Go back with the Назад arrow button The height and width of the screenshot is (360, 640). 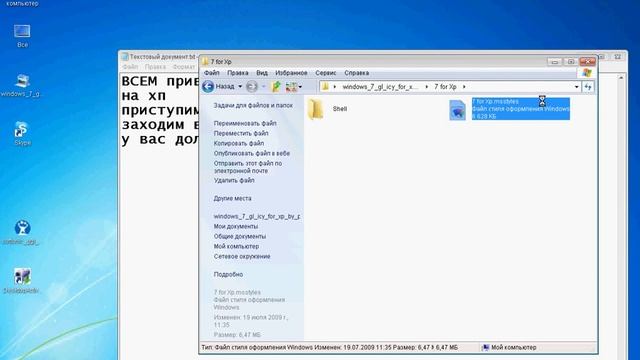(208, 87)
